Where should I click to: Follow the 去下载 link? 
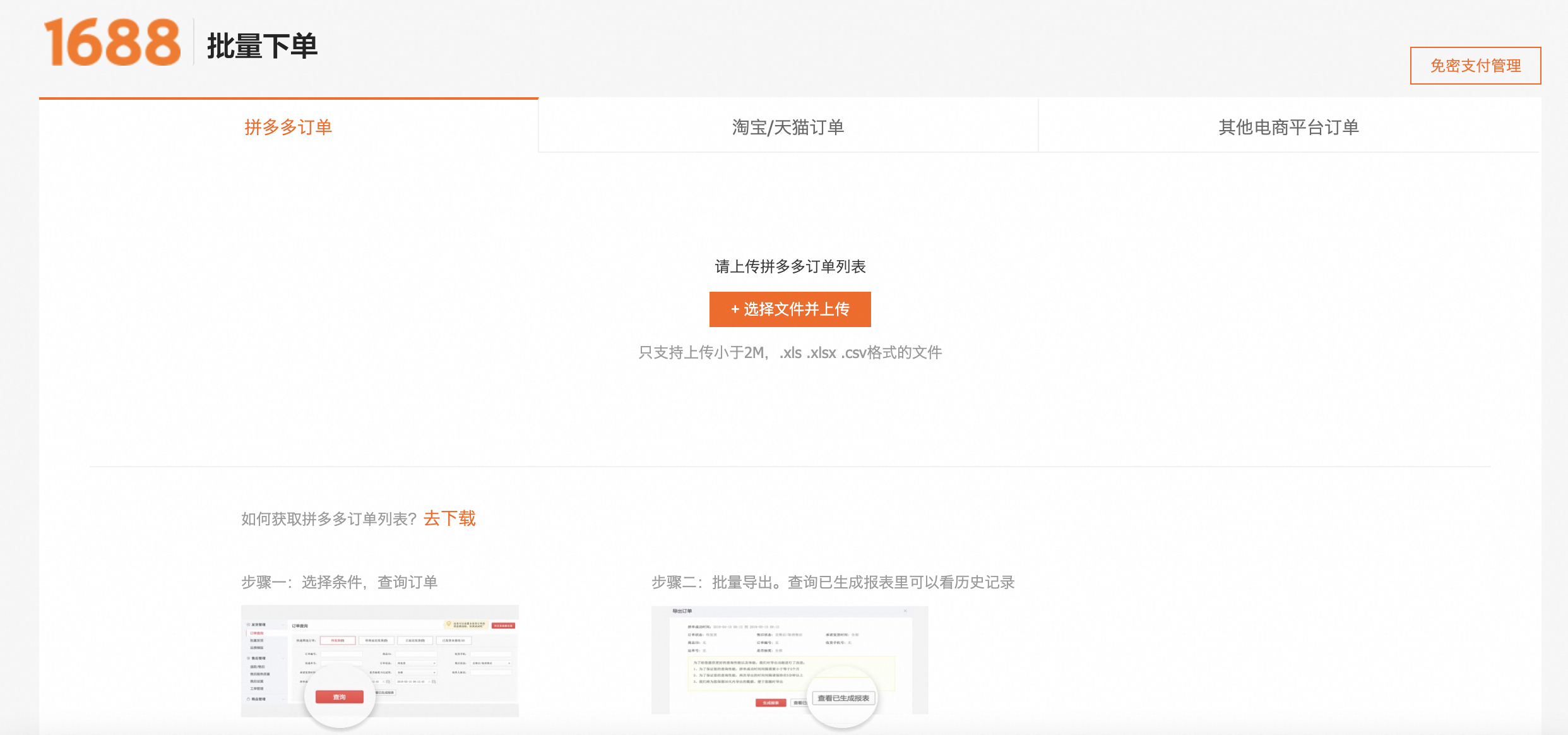tap(449, 518)
